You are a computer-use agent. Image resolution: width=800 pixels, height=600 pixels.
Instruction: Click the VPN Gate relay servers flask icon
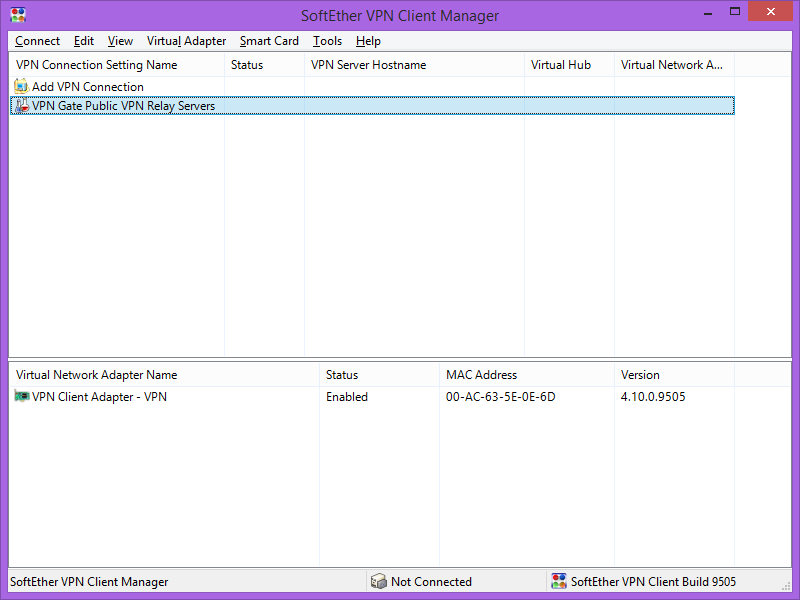[x=21, y=106]
